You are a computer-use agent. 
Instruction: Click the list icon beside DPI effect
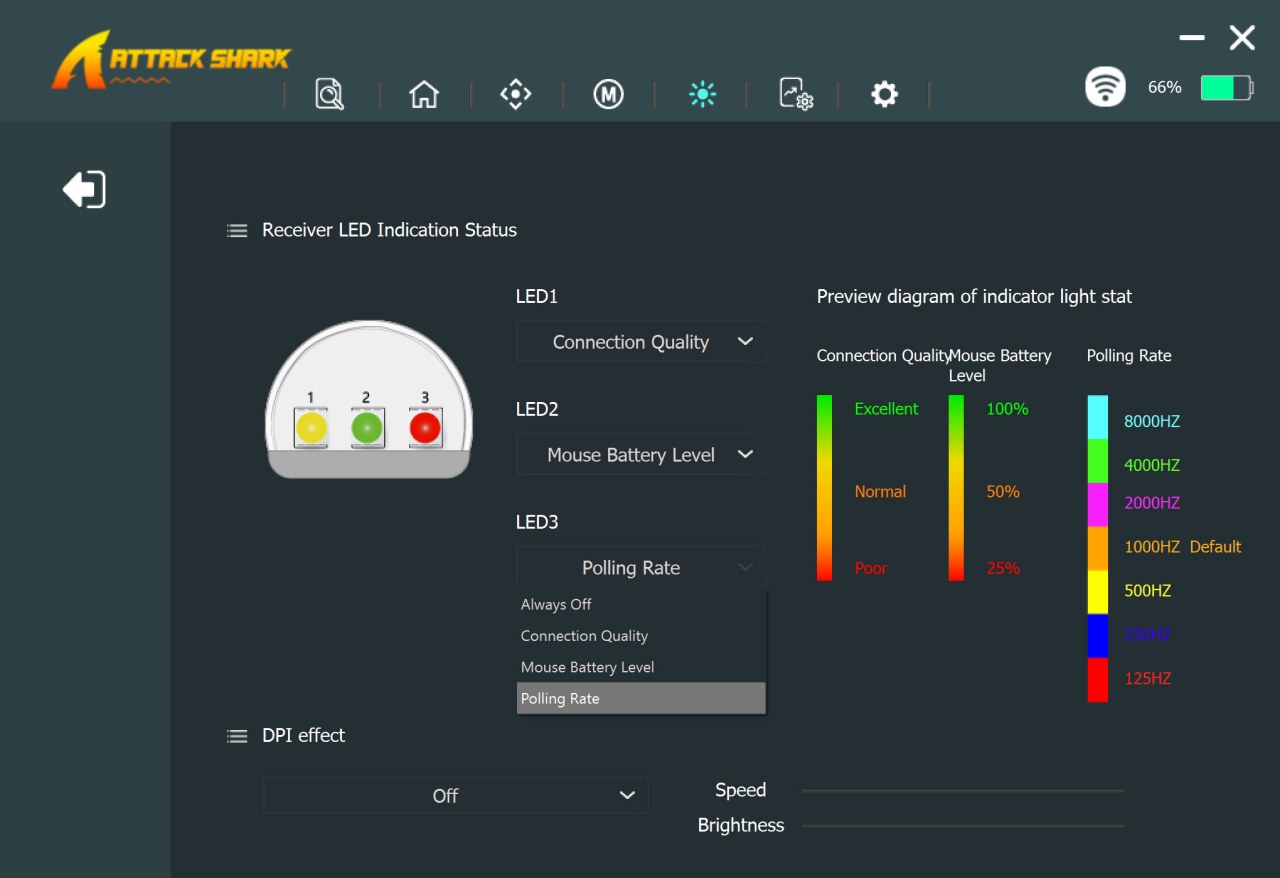click(237, 736)
